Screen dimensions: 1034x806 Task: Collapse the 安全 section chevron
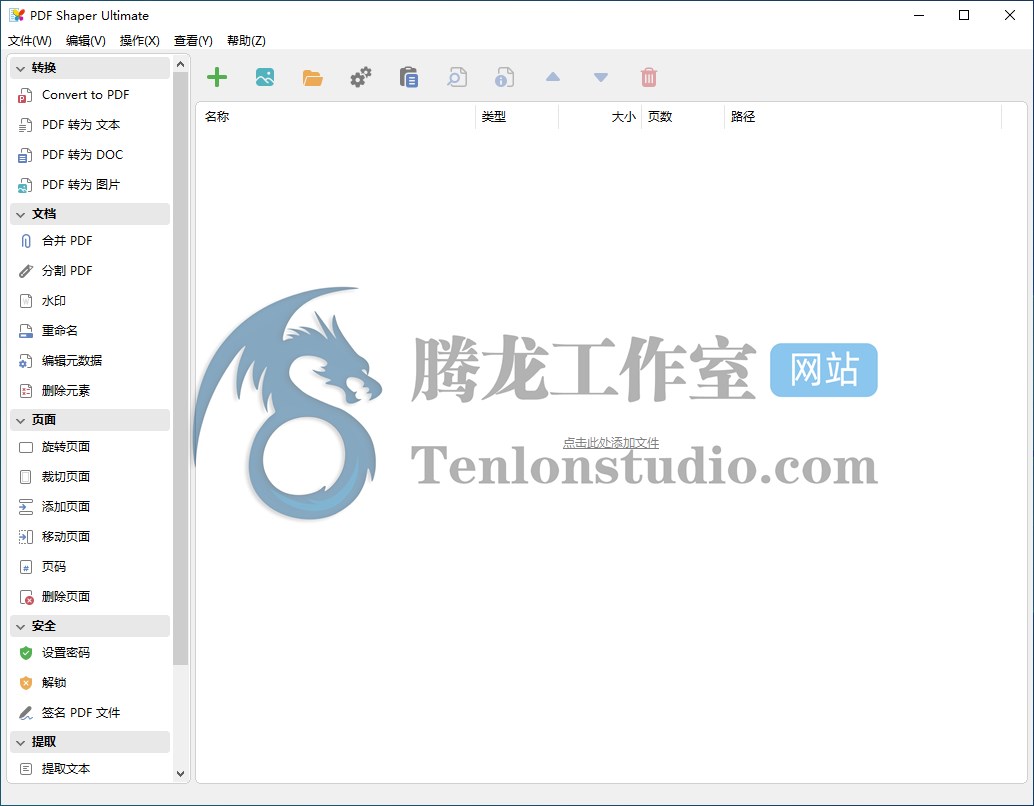pyautogui.click(x=20, y=627)
